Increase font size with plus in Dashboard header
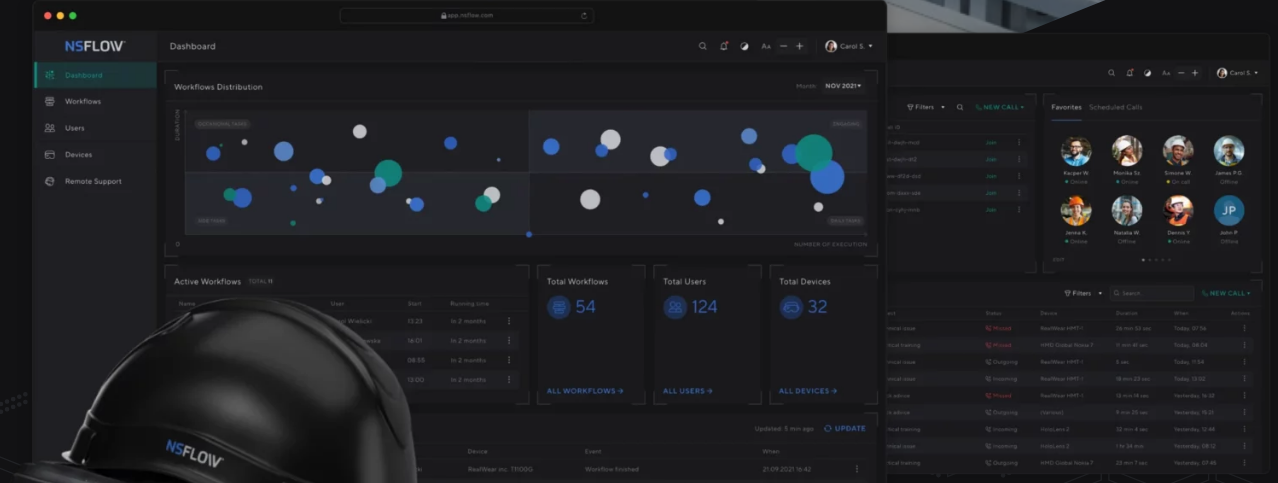Viewport: 1278px width, 483px height. [799, 46]
